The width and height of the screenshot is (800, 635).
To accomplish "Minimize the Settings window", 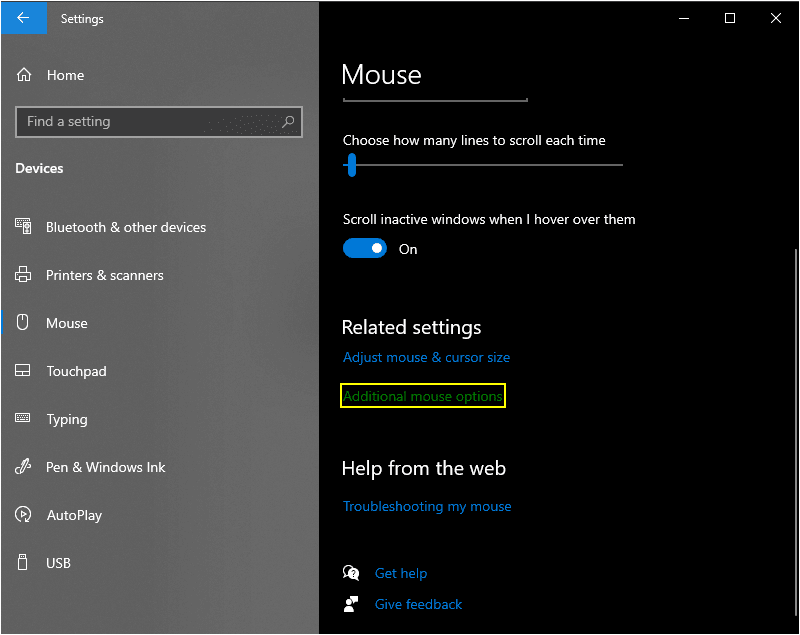I will coord(684,18).
